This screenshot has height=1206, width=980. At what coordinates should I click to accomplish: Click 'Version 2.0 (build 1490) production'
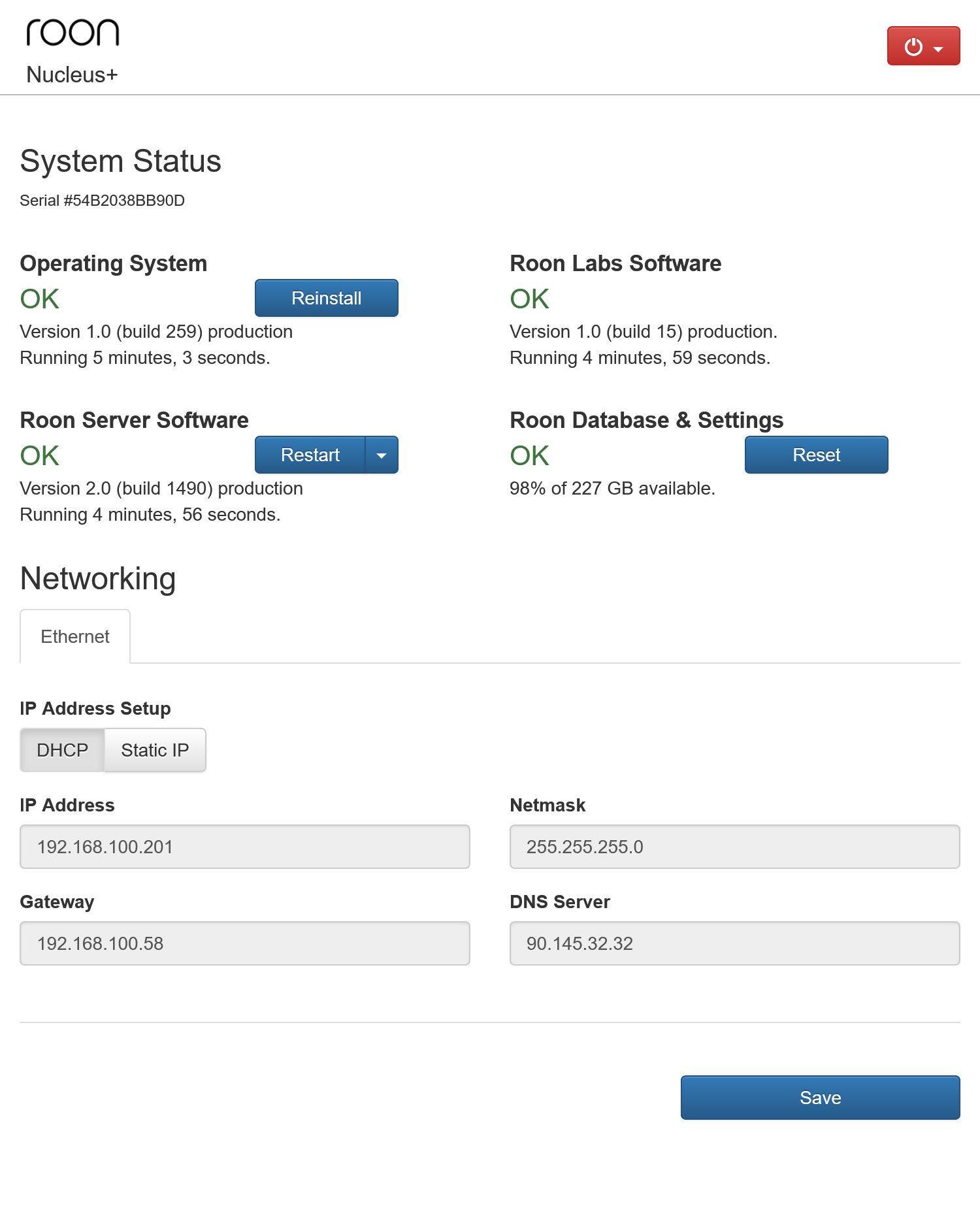(x=161, y=489)
